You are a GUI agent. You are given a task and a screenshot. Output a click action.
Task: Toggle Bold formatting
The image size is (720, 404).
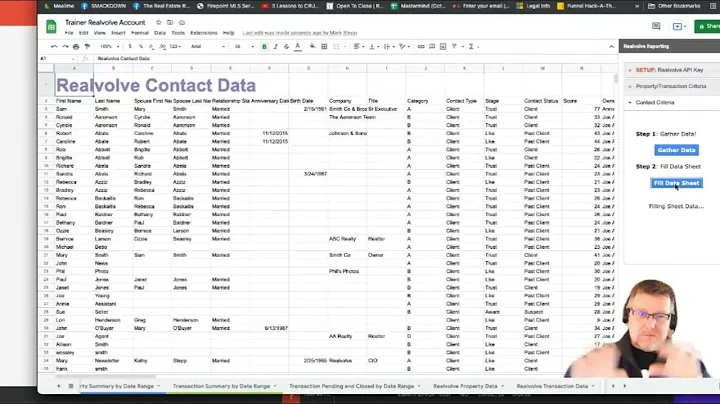coord(264,46)
